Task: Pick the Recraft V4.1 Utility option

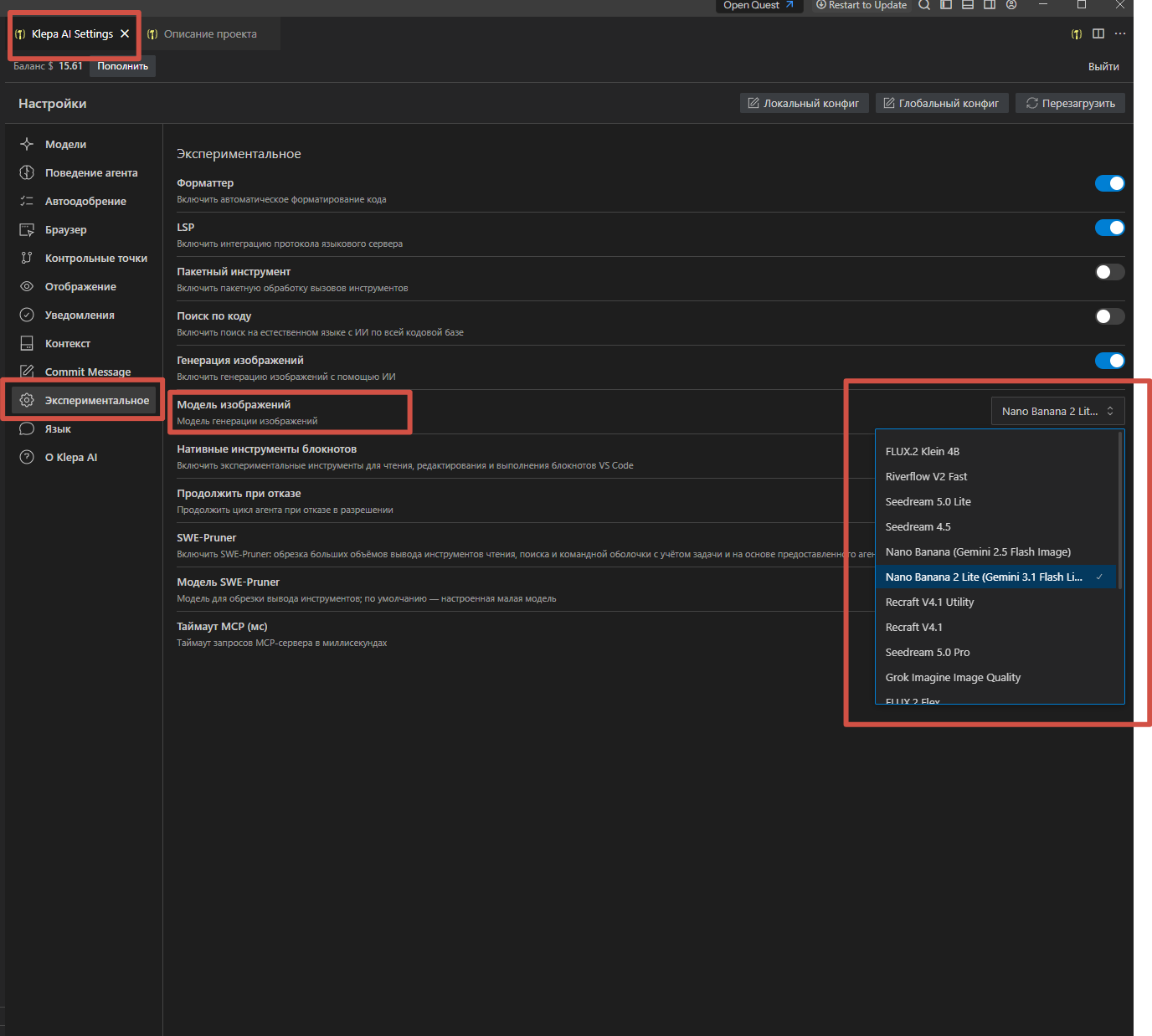Action: tap(996, 602)
